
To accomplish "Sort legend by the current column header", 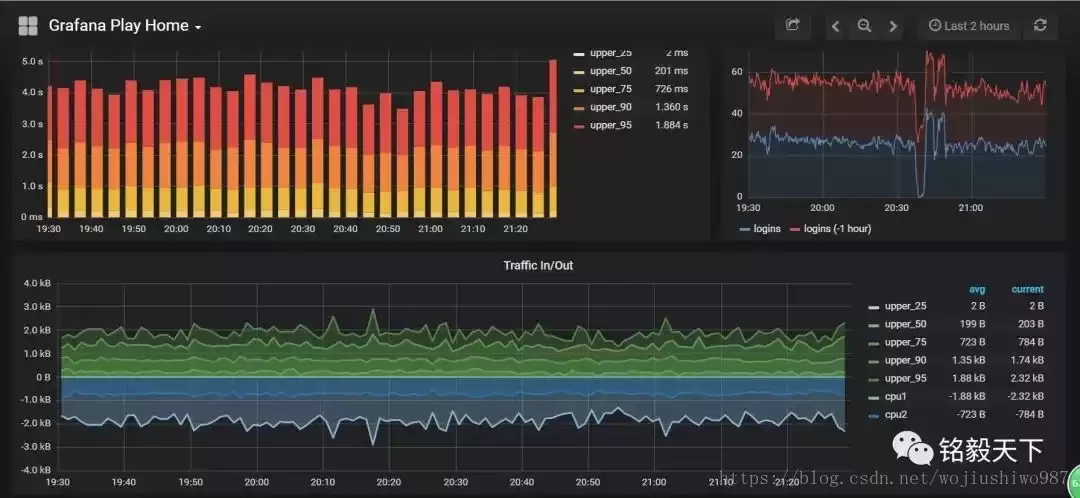I will tap(1028, 289).
